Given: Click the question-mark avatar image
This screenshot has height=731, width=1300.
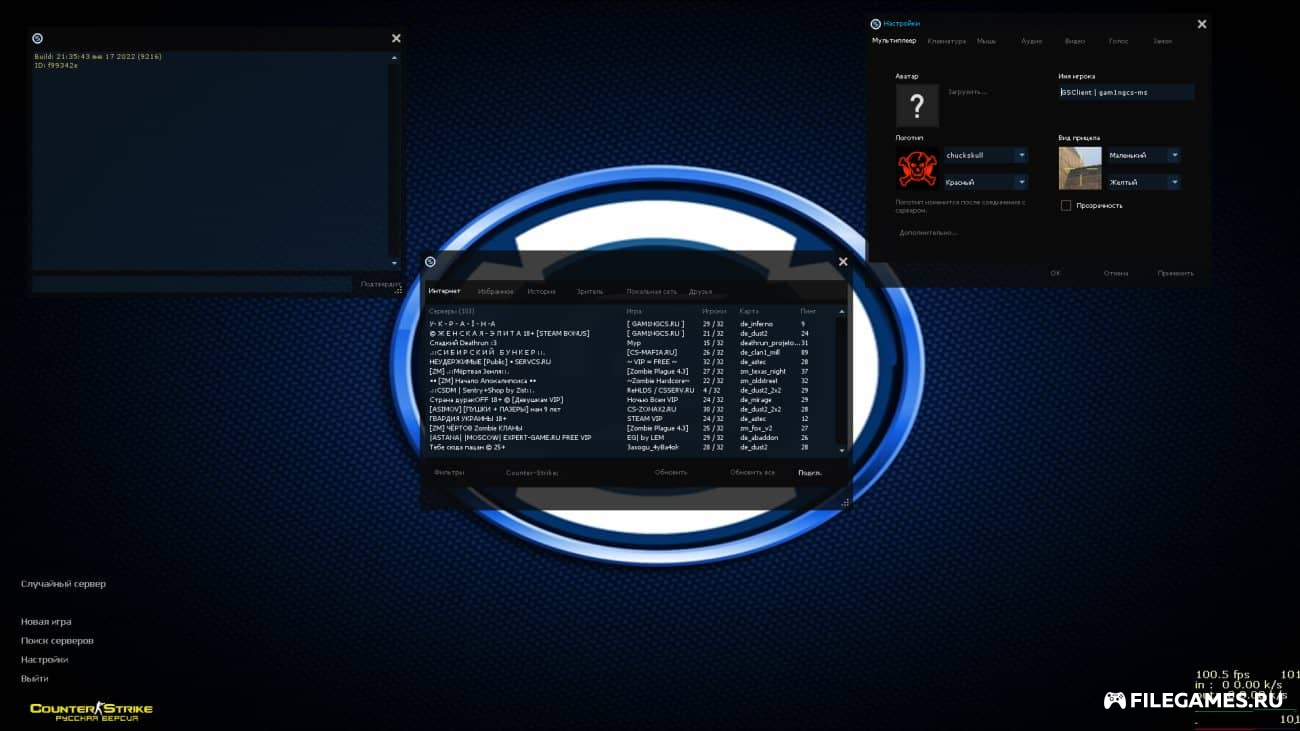Looking at the screenshot, I should pyautogui.click(x=917, y=105).
